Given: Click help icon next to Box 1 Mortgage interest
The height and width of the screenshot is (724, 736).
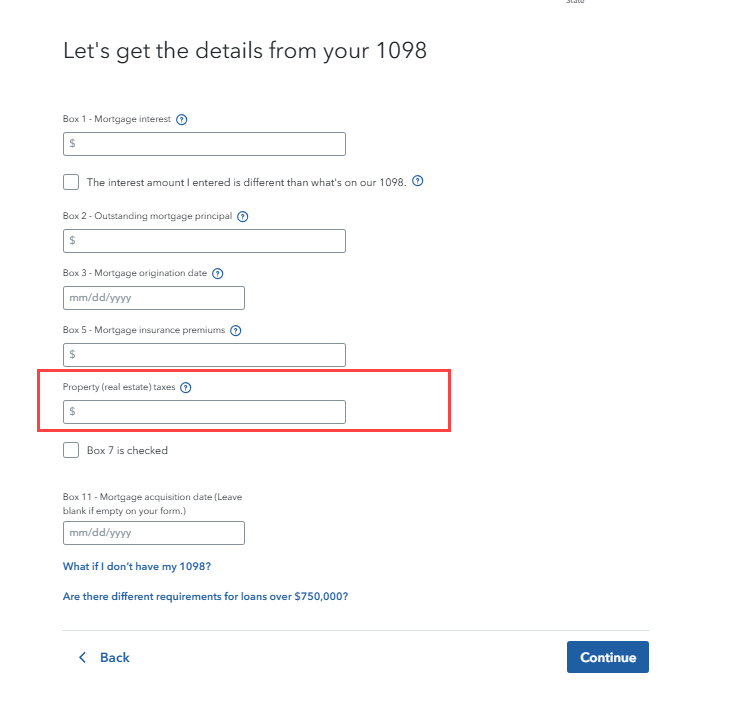Looking at the screenshot, I should pos(182,119).
